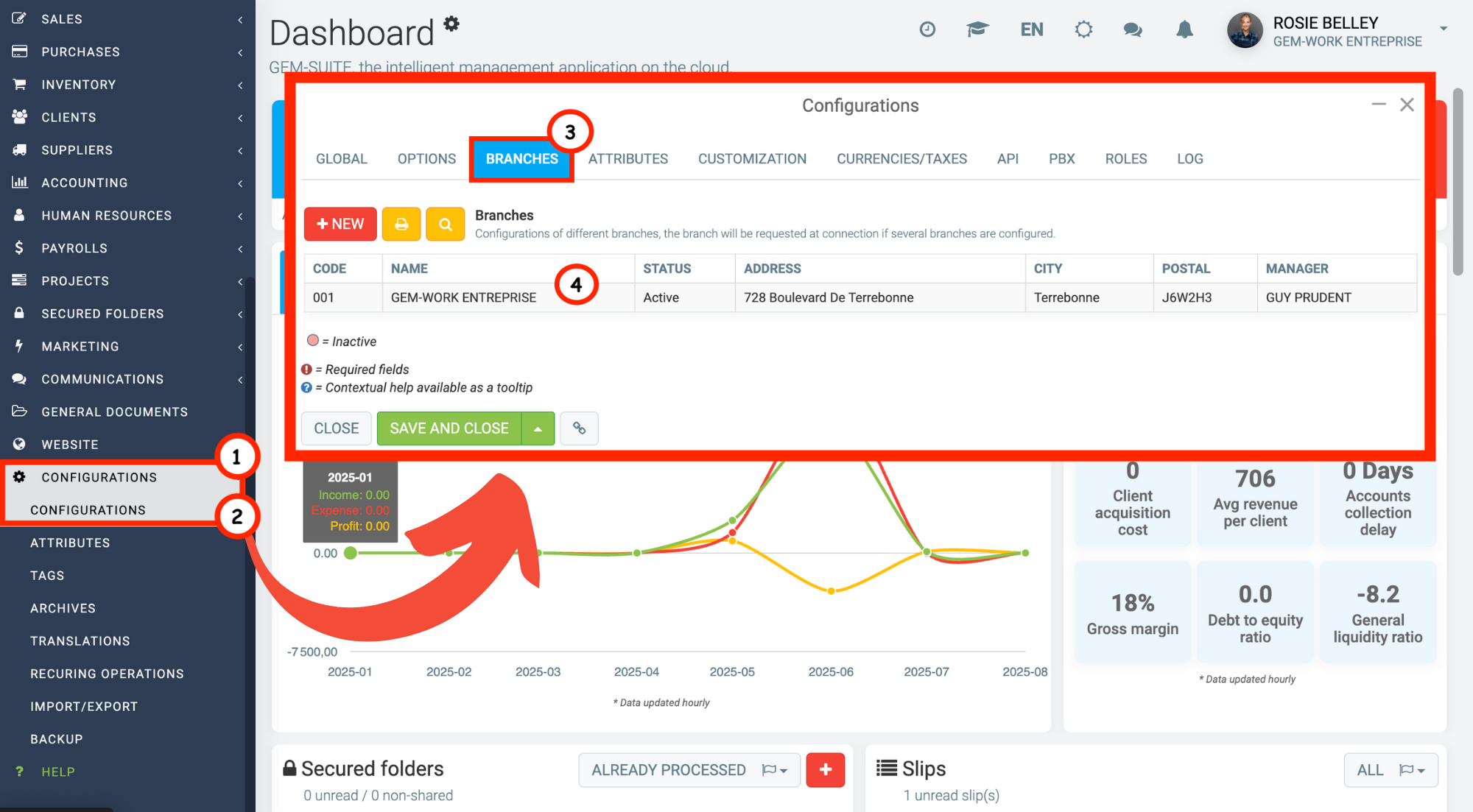
Task: Open Translations submenu item
Action: tap(80, 640)
